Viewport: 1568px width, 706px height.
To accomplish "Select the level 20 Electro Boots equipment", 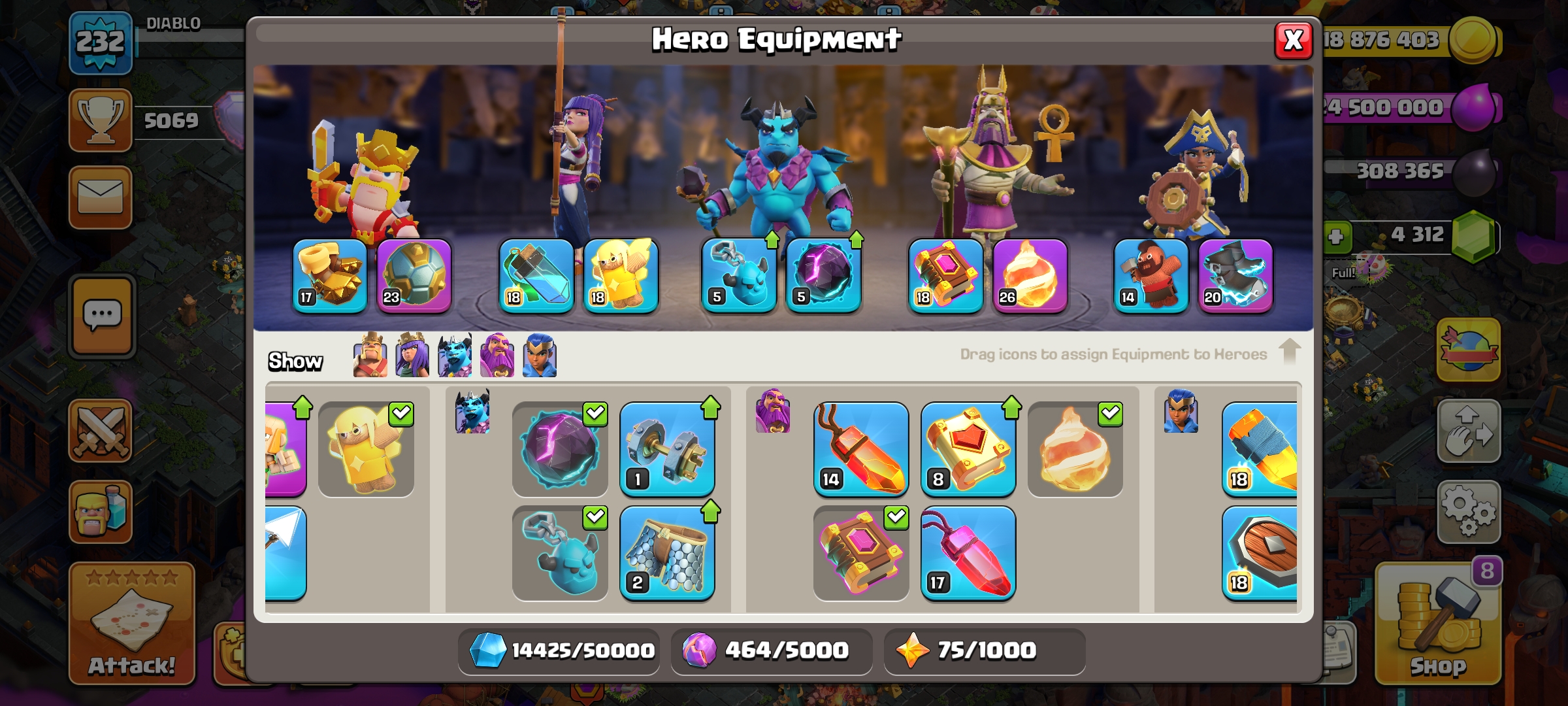I will coord(1235,276).
